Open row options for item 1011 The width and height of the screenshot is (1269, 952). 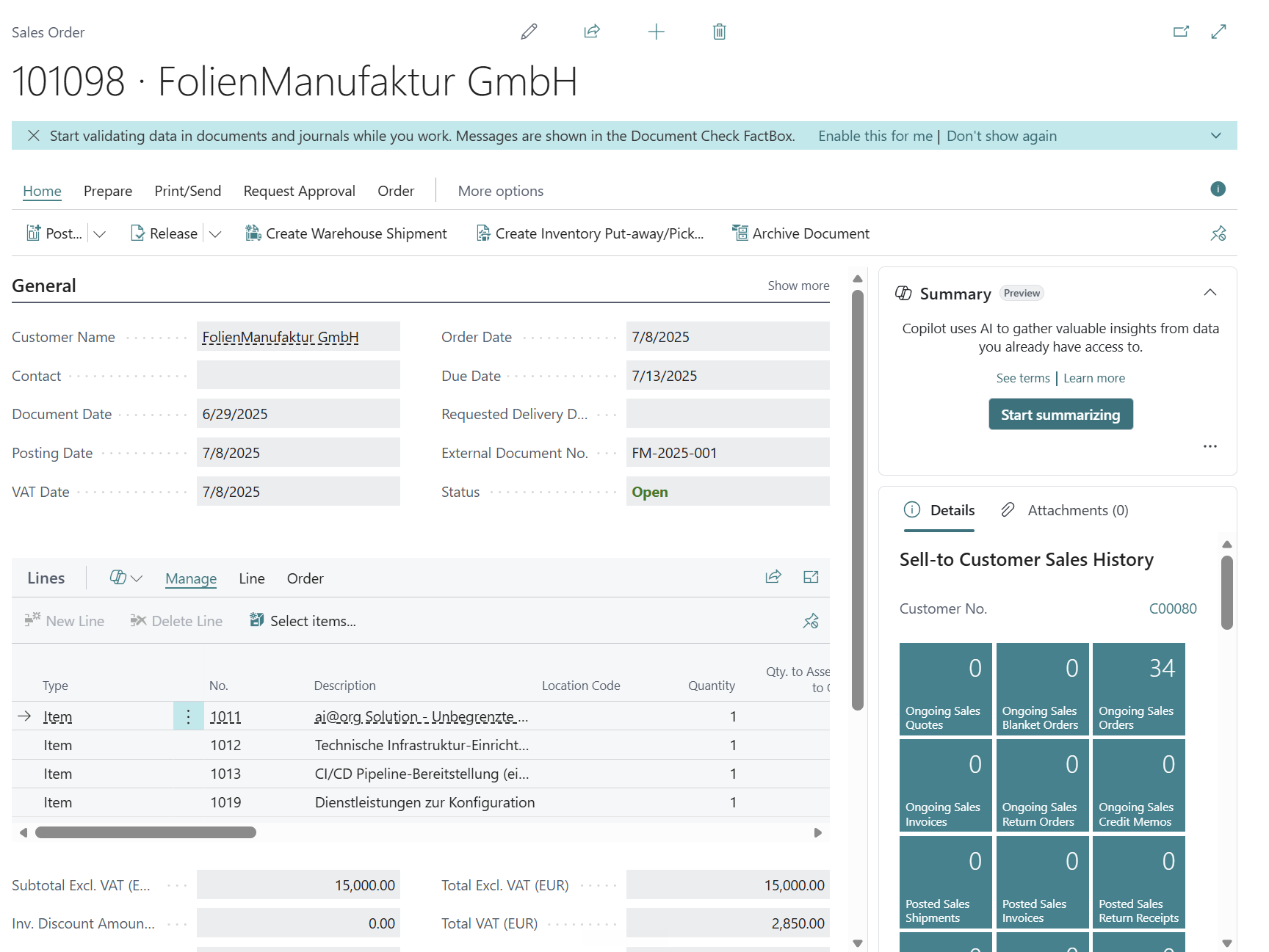(x=188, y=716)
